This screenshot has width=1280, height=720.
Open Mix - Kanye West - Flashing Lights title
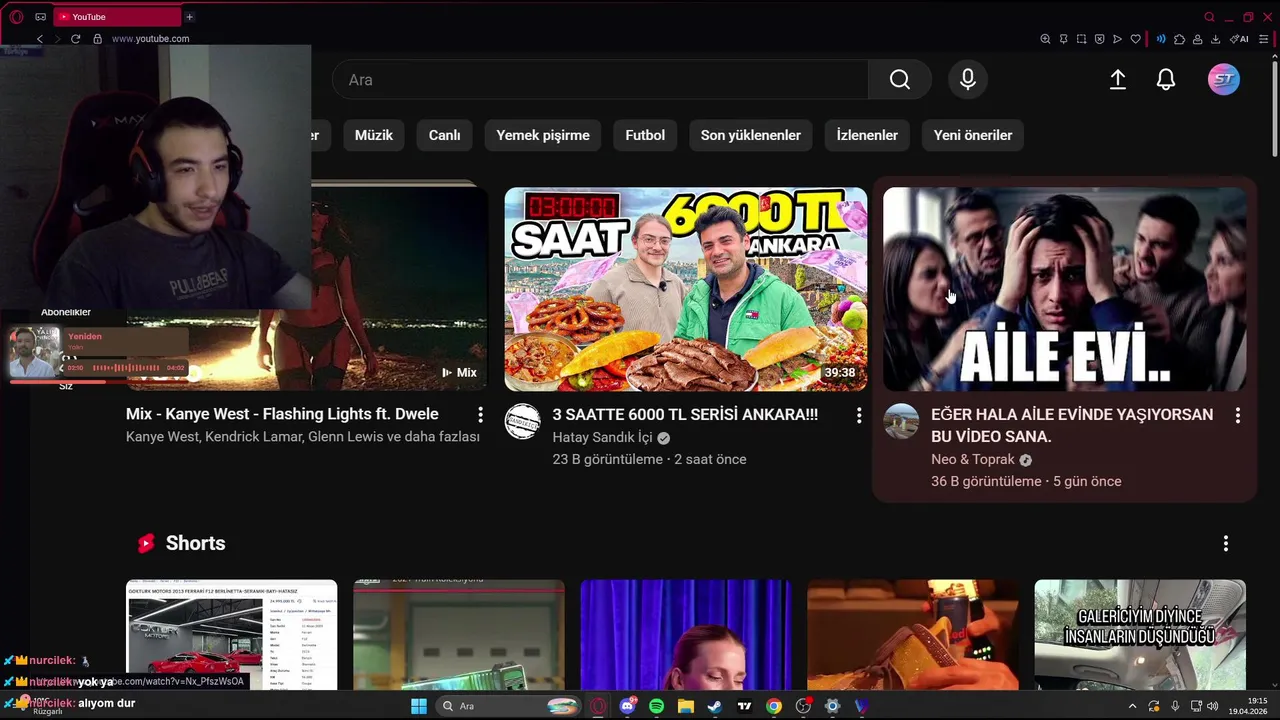282,414
